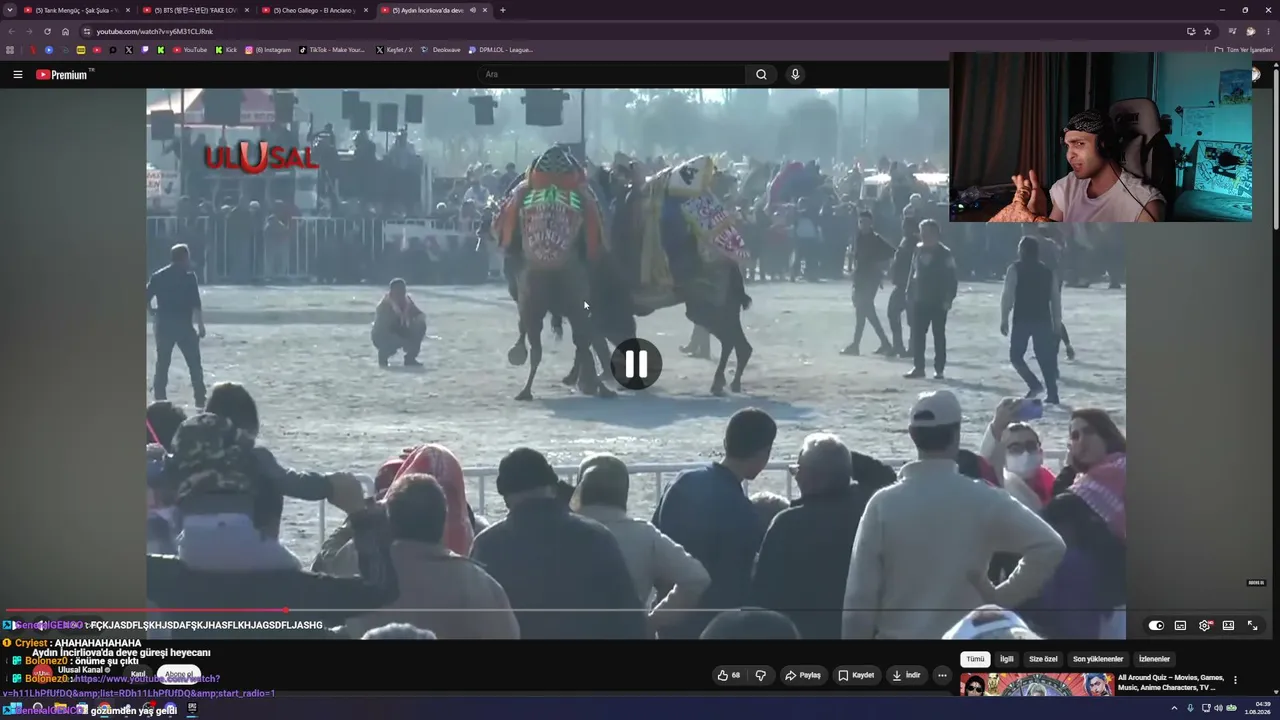Click the Paylaş share button

tap(803, 675)
